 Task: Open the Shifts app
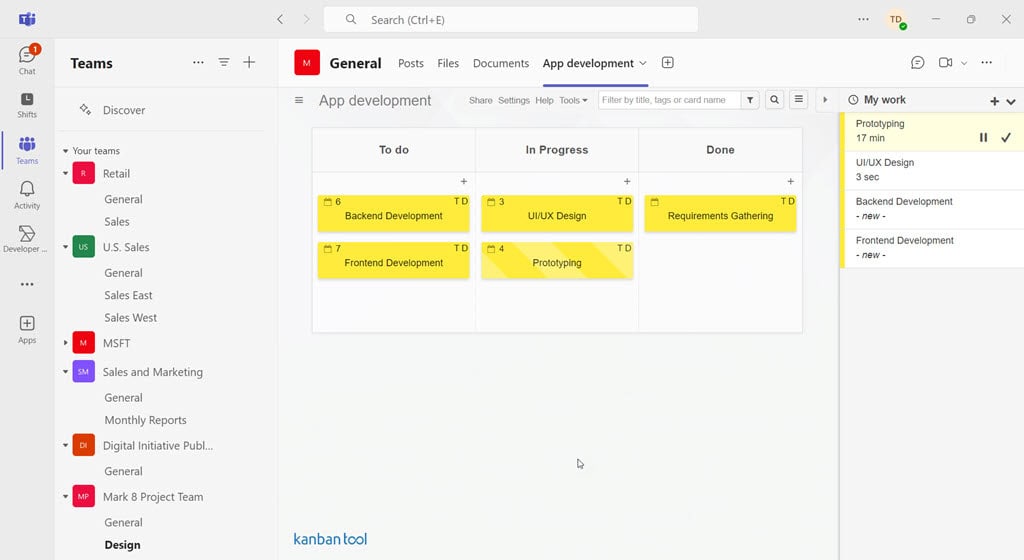tap(27, 105)
